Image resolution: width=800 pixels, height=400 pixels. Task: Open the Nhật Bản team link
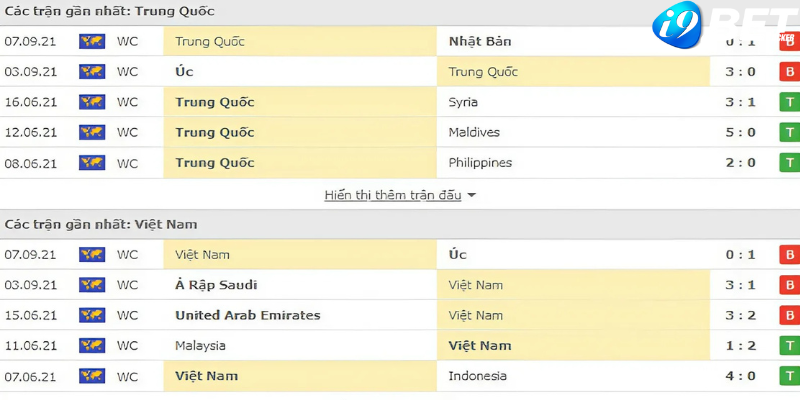[x=480, y=42]
